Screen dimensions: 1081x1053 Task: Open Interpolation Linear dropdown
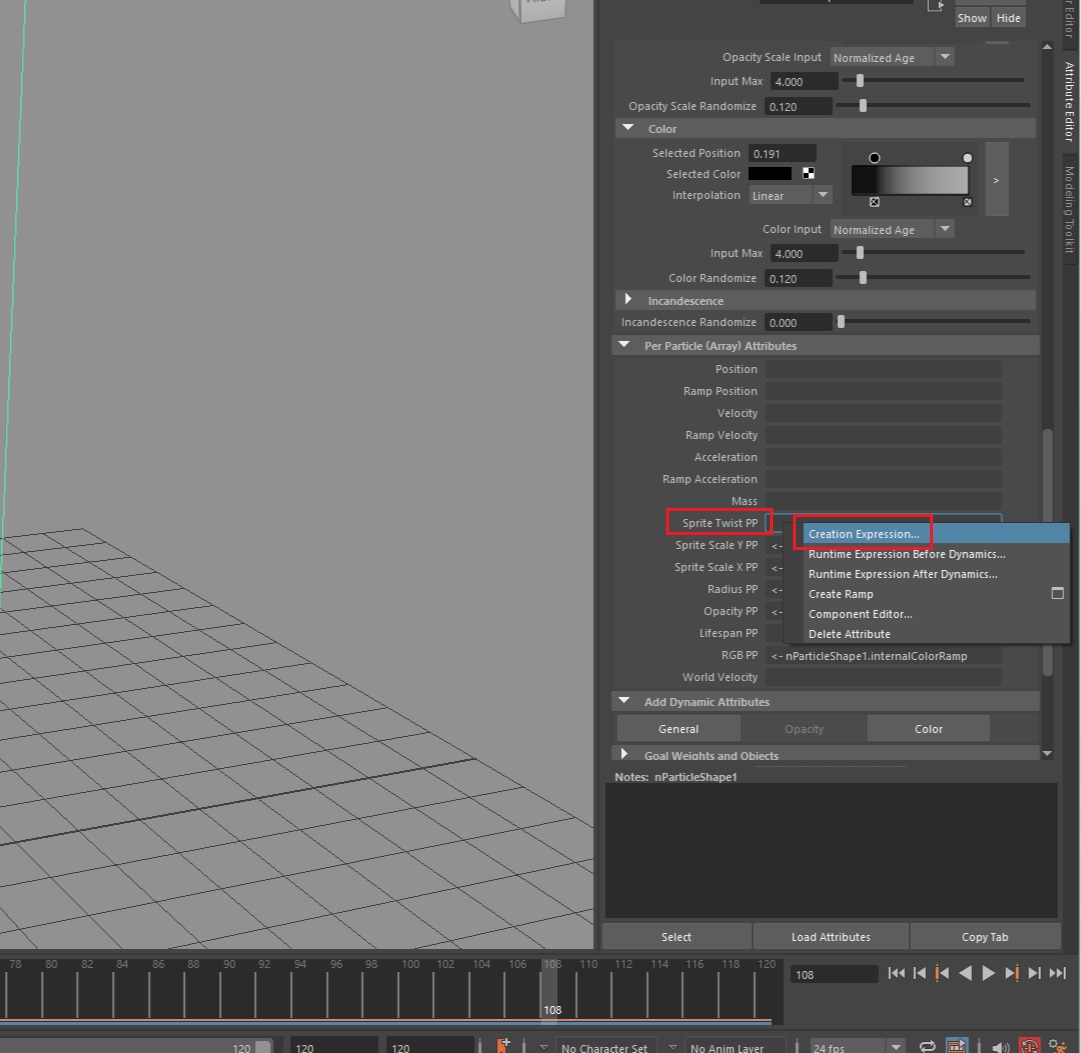pyautogui.click(x=790, y=195)
